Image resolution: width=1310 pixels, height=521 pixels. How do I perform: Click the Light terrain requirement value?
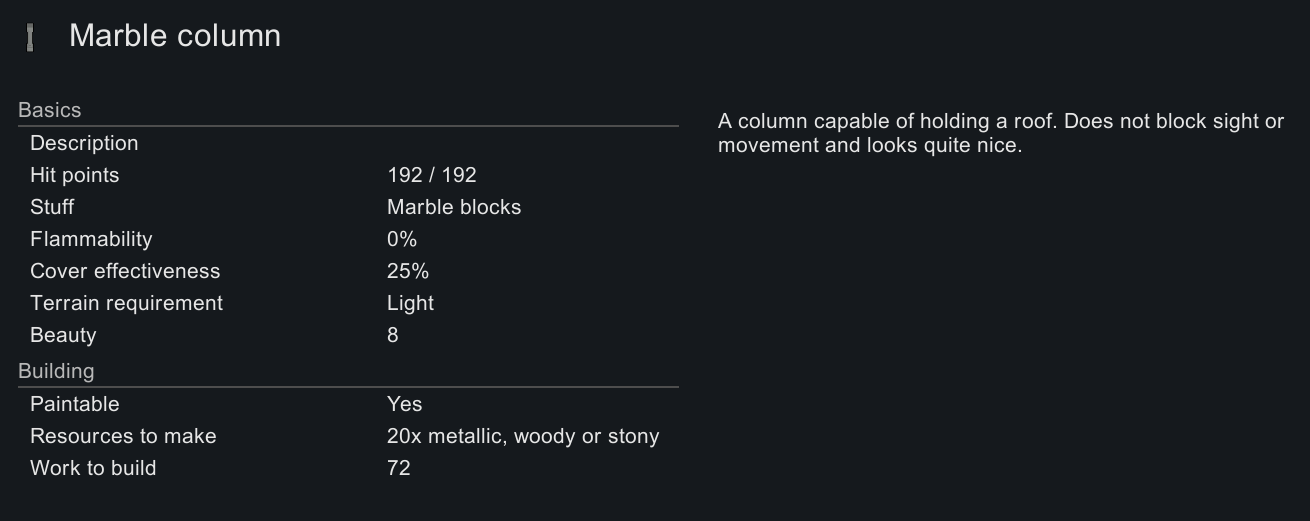(410, 303)
